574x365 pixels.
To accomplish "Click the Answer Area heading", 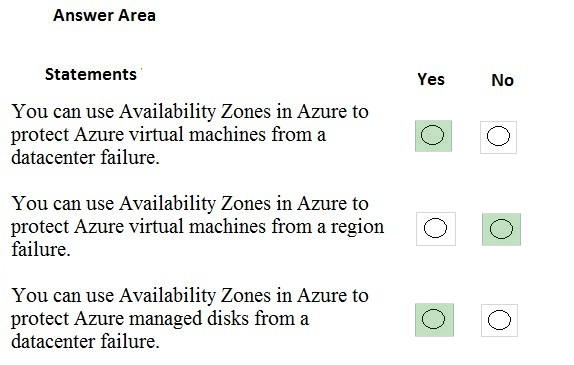I will point(104,15).
